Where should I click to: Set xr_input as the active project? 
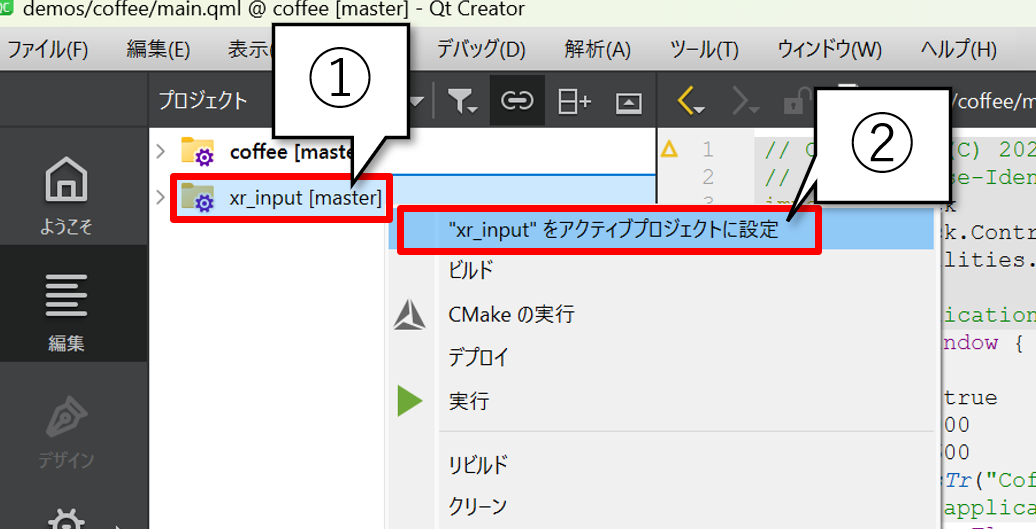pos(612,229)
